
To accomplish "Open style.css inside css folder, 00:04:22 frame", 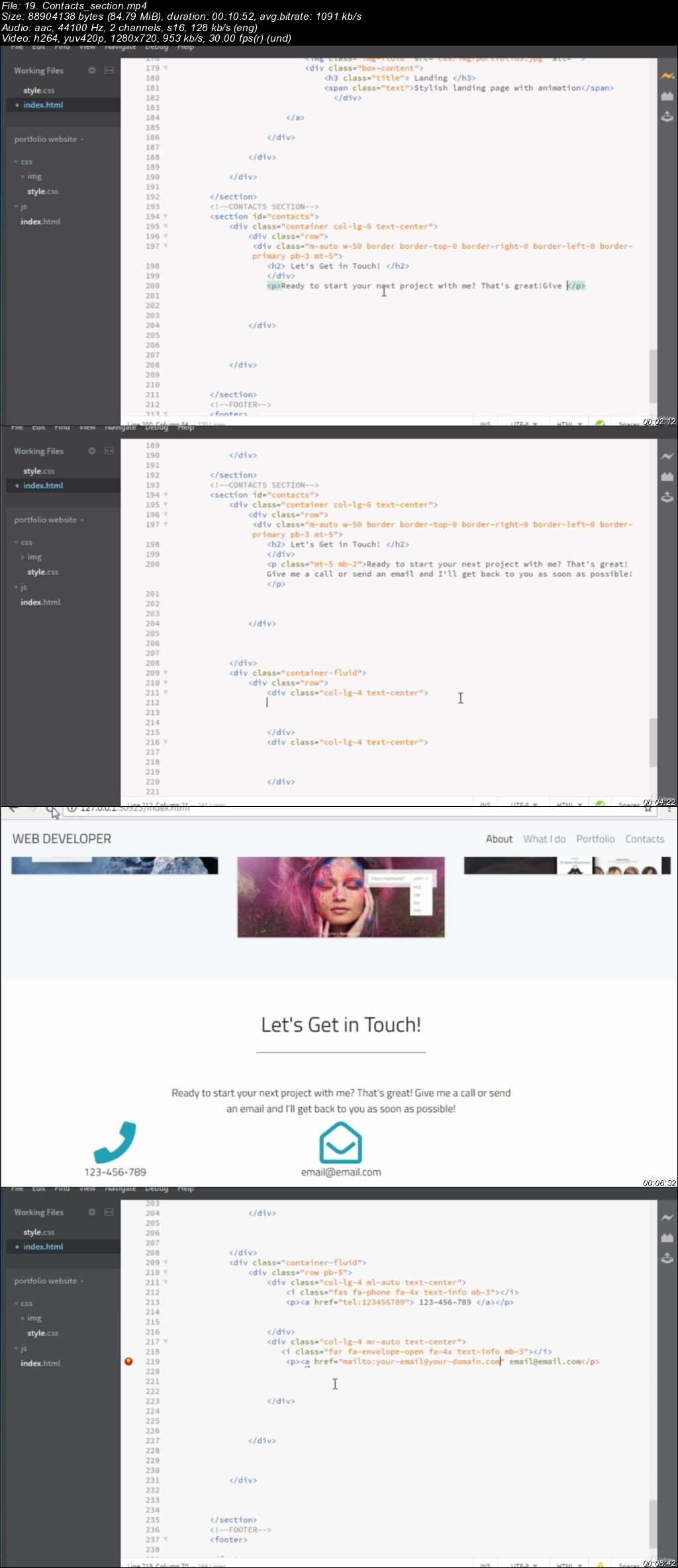I will [43, 572].
